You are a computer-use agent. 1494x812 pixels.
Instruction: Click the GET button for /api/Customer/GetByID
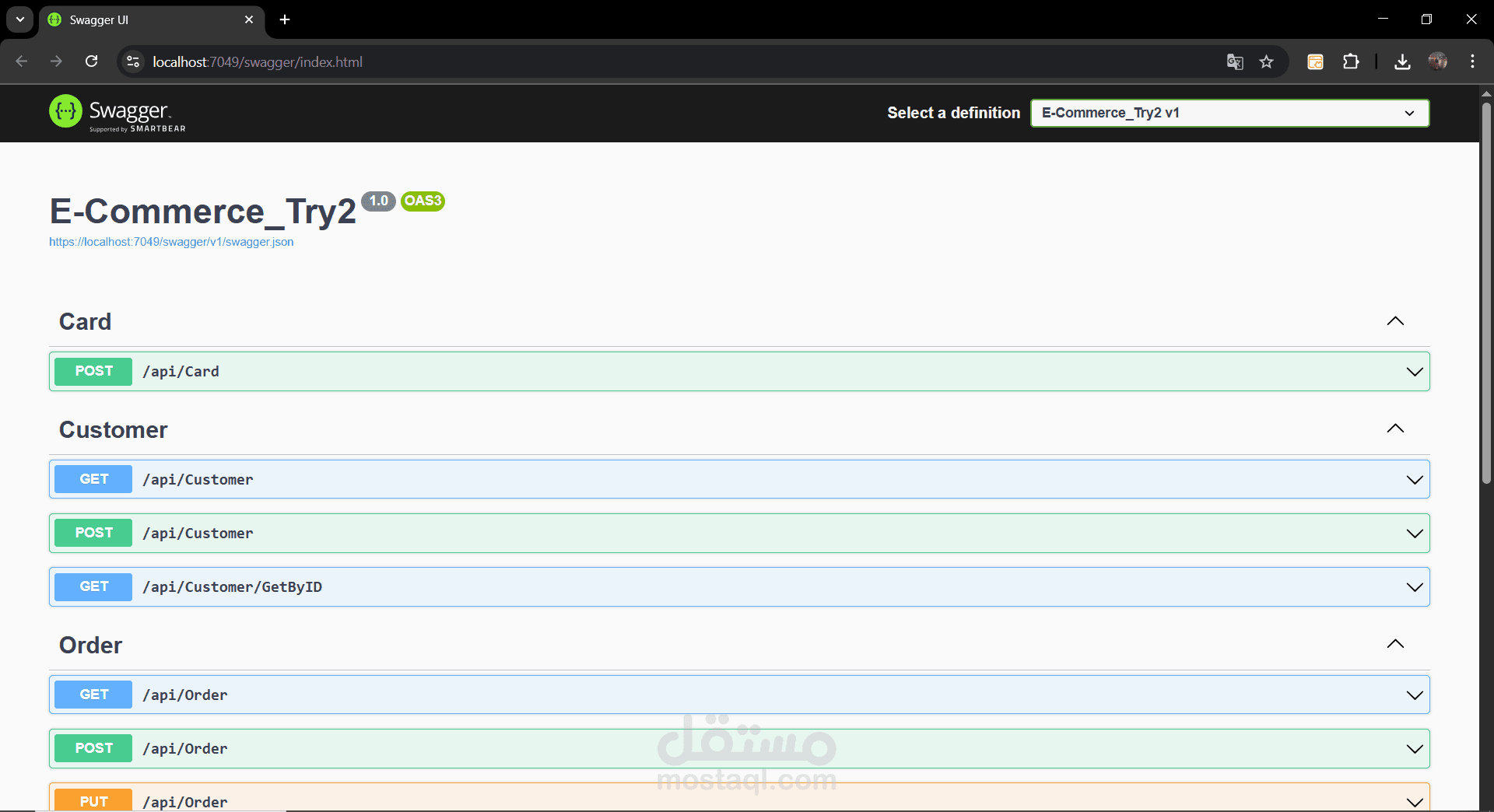click(93, 586)
